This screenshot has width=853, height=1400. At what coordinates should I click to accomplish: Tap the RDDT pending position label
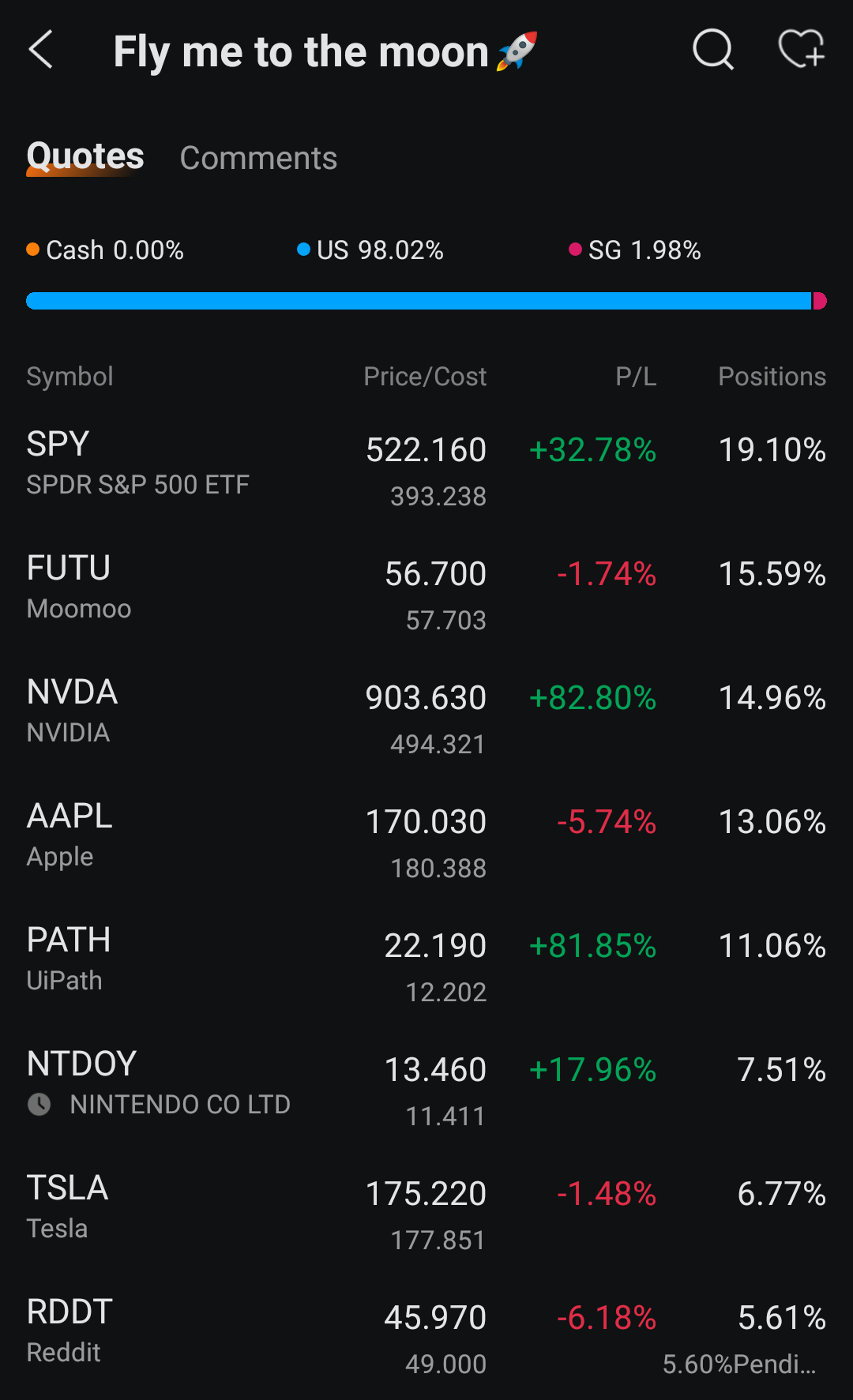[740, 1364]
